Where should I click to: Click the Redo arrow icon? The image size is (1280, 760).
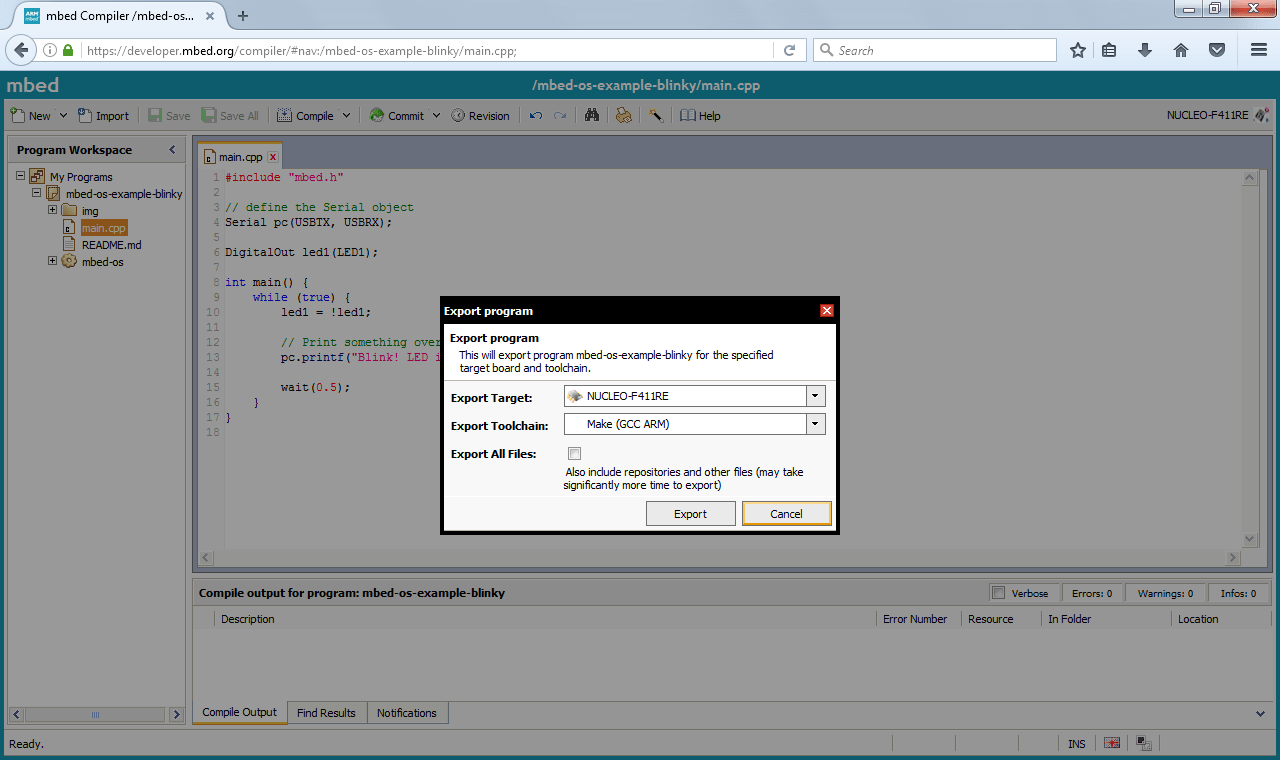tap(559, 115)
